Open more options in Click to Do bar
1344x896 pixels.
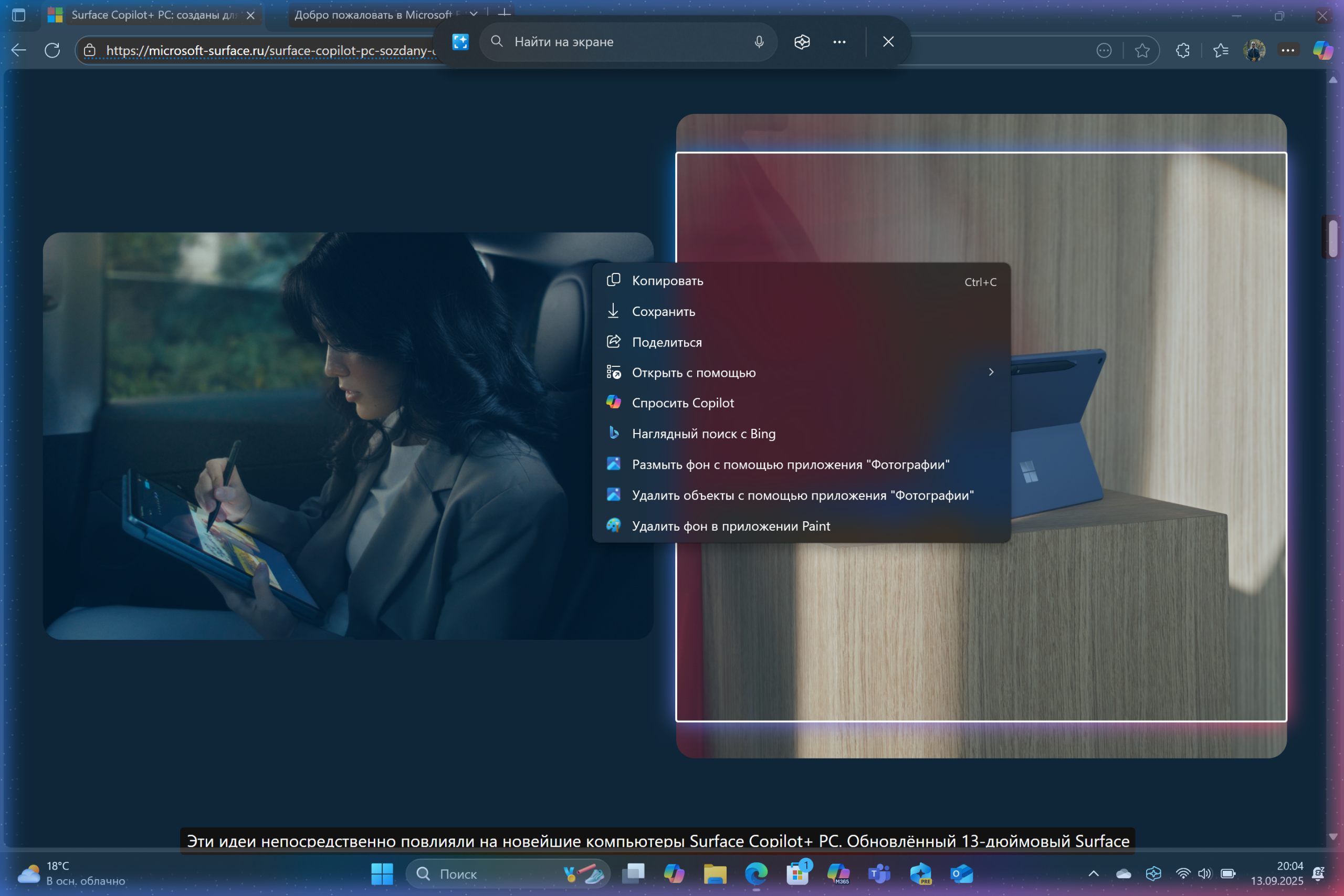coord(839,41)
